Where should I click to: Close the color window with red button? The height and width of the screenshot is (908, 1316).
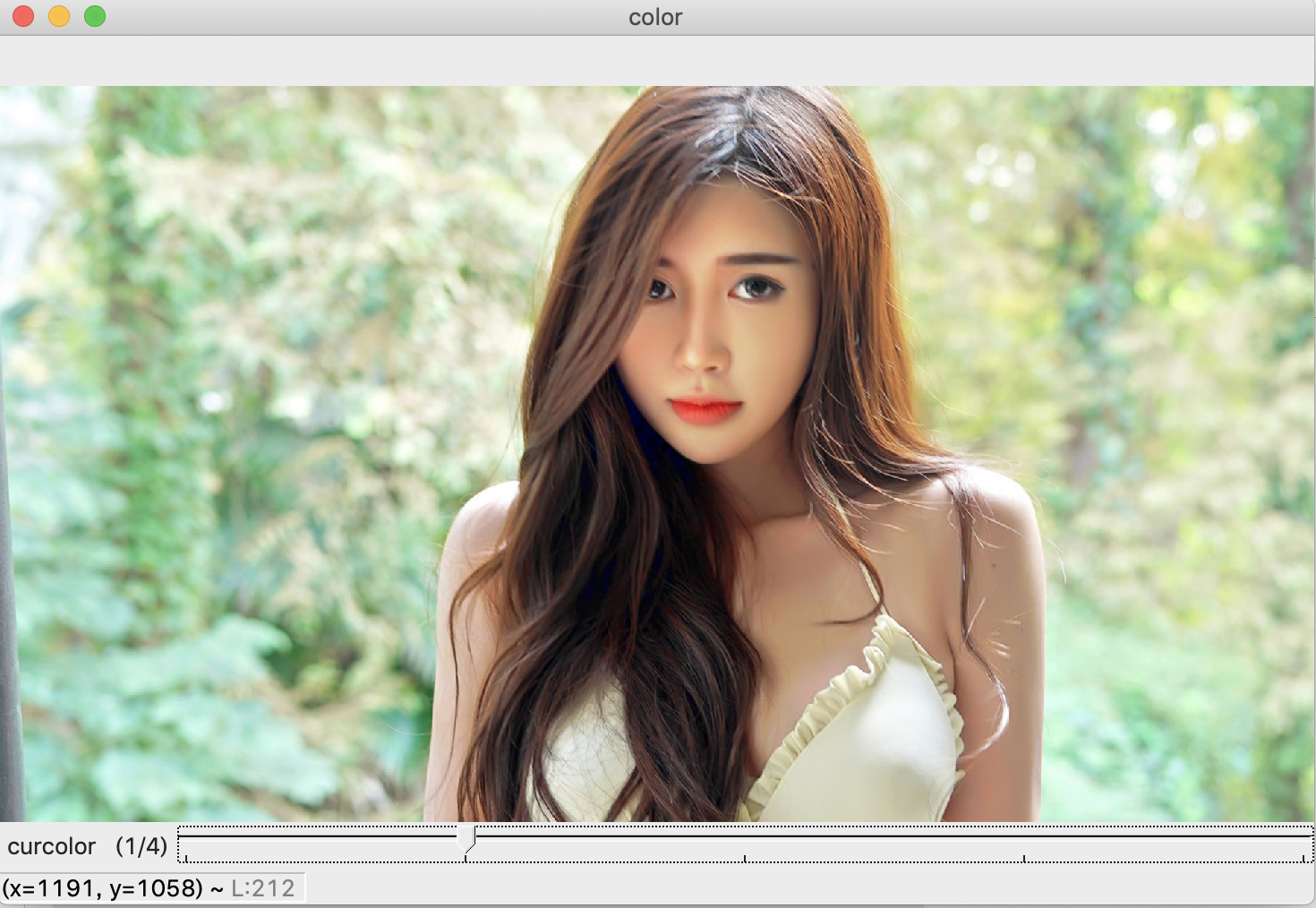[x=23, y=16]
